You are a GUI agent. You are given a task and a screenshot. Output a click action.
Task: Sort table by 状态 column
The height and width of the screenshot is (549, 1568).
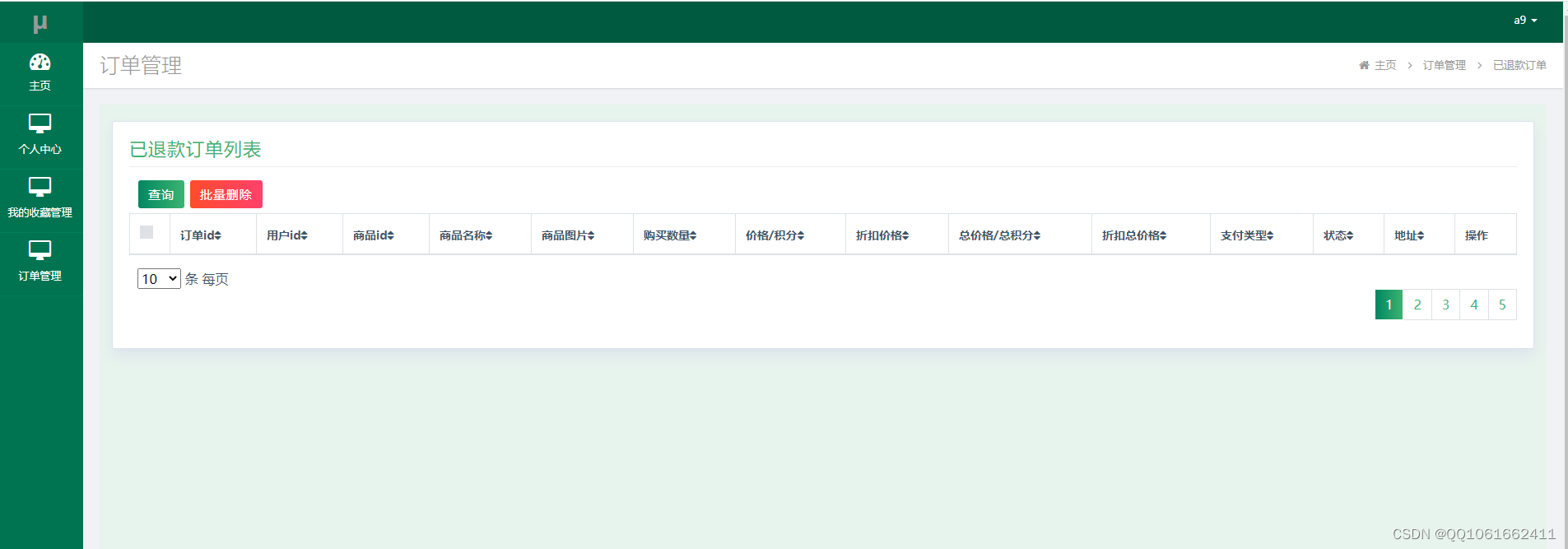[x=1338, y=235]
